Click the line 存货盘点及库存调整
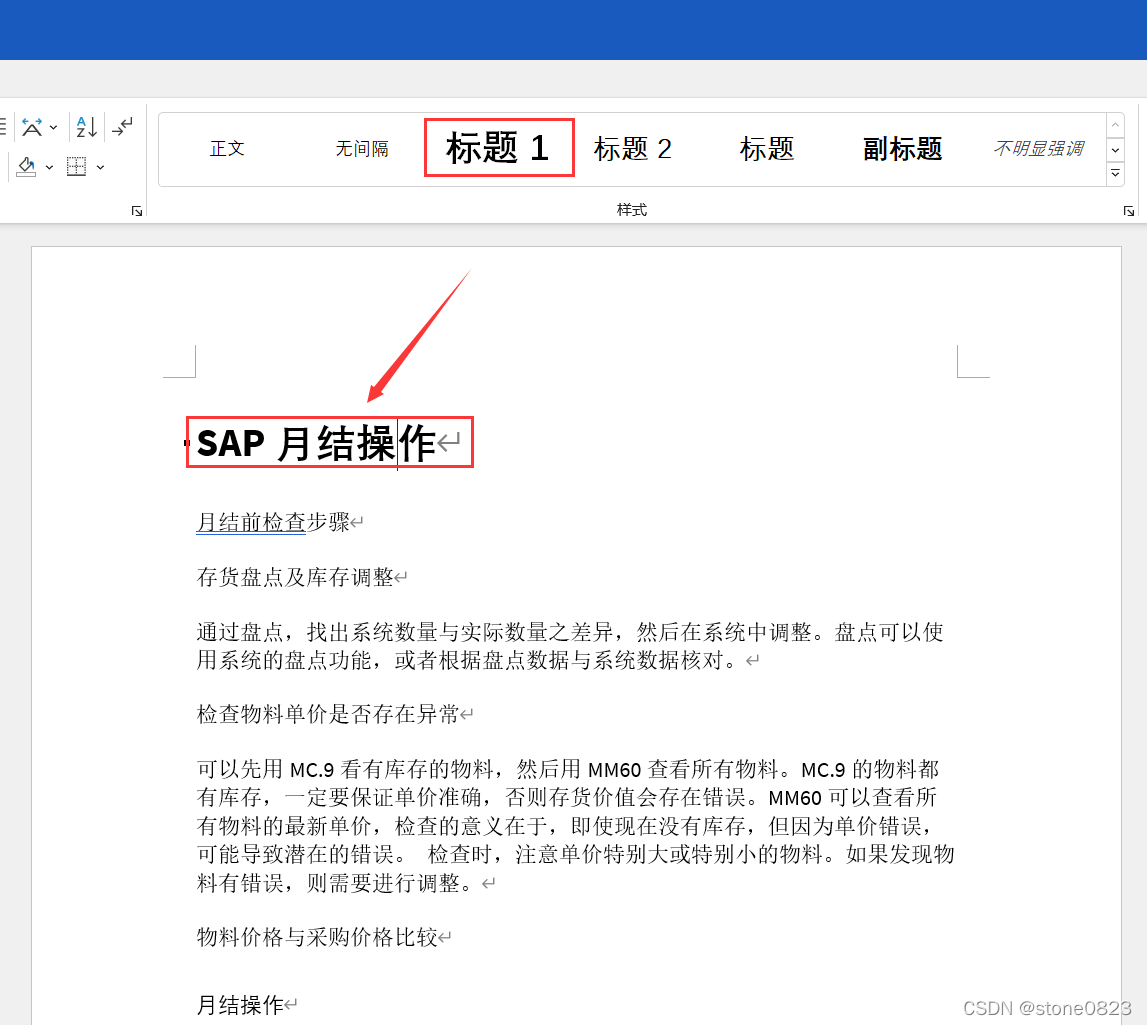 pyautogui.click(x=295, y=577)
